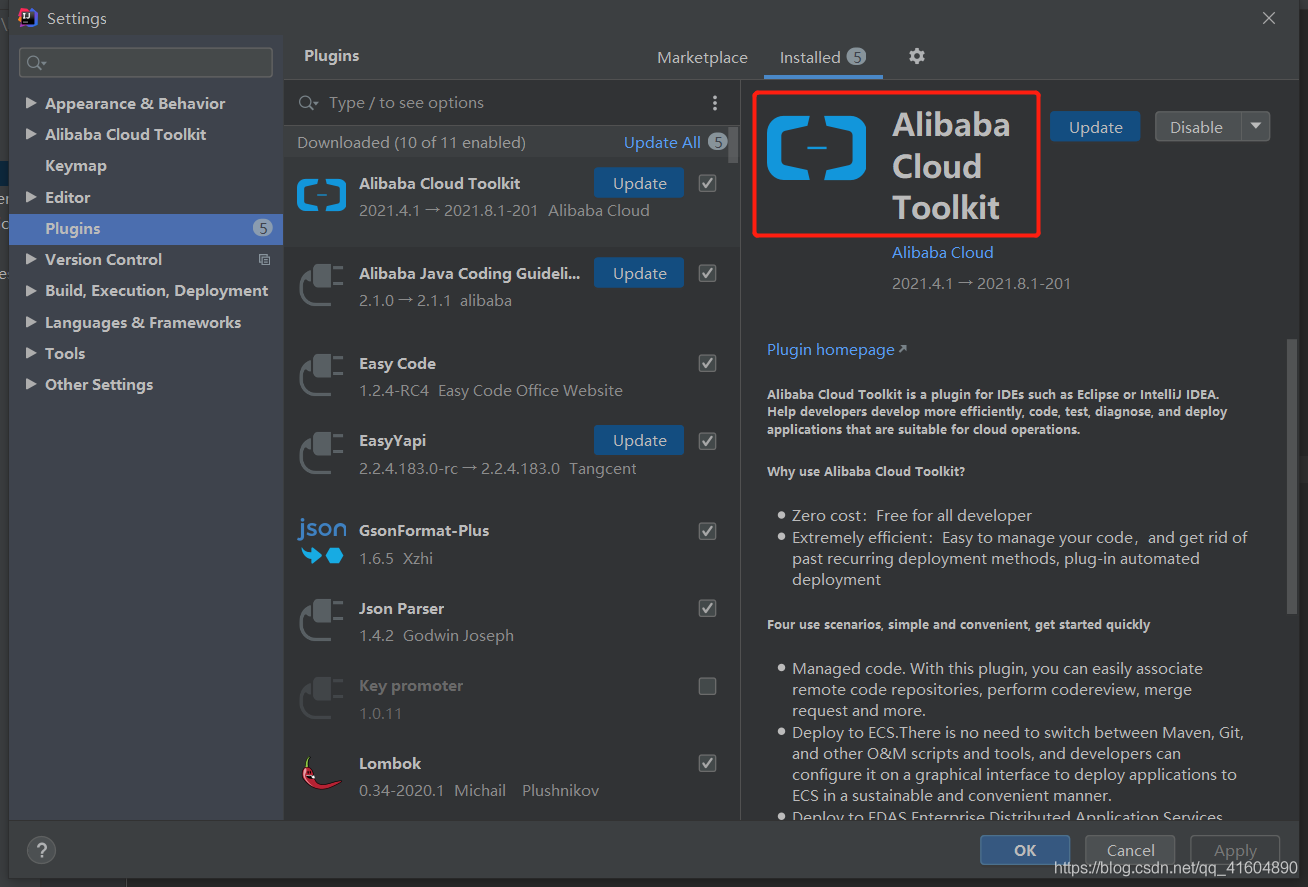Click the help question mark button
Viewport: 1308px width, 887px height.
point(41,850)
